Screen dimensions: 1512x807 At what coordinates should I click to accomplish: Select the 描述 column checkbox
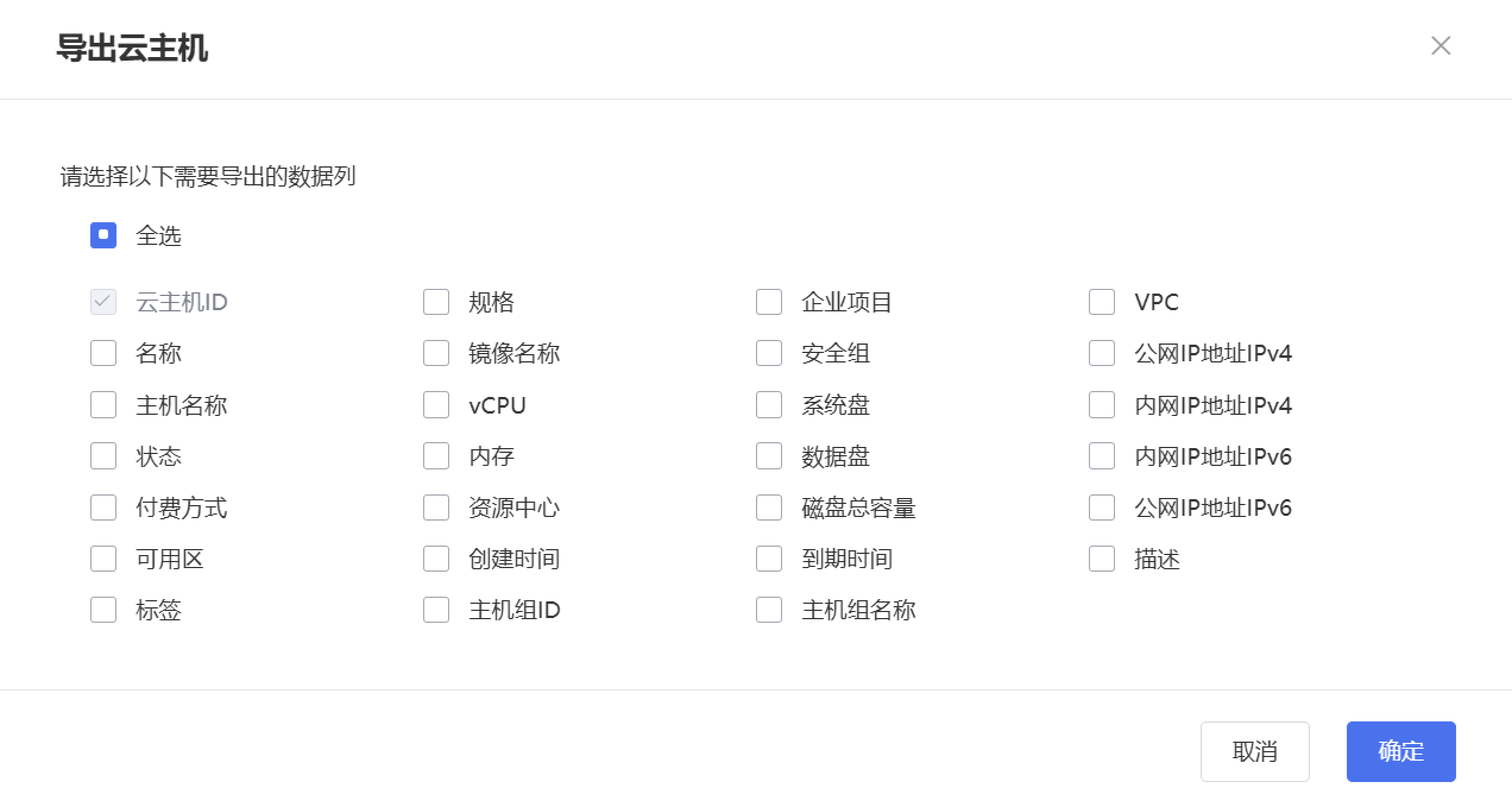pos(1102,559)
